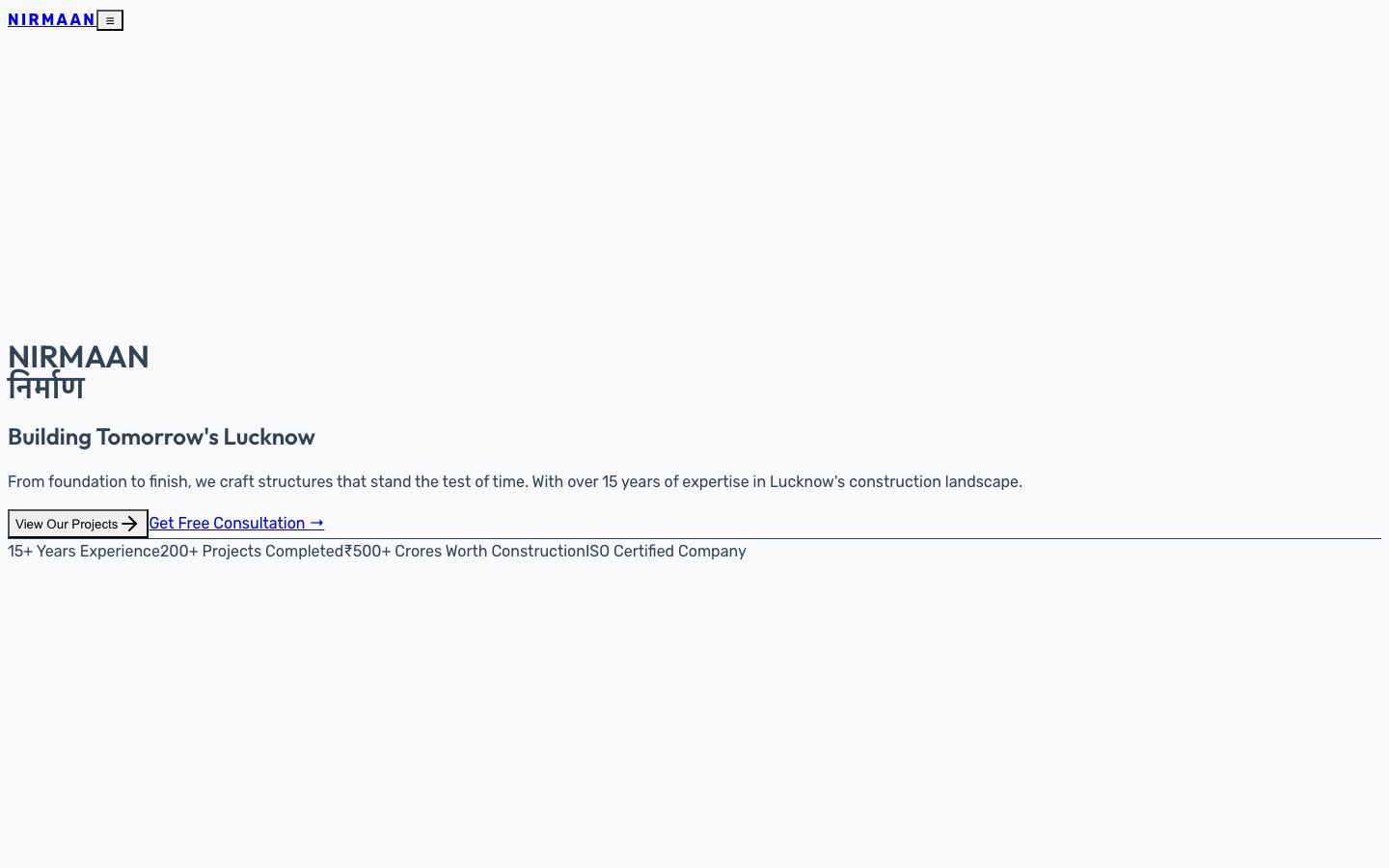
Task: Open the Get Free Consultation link
Action: 236,523
